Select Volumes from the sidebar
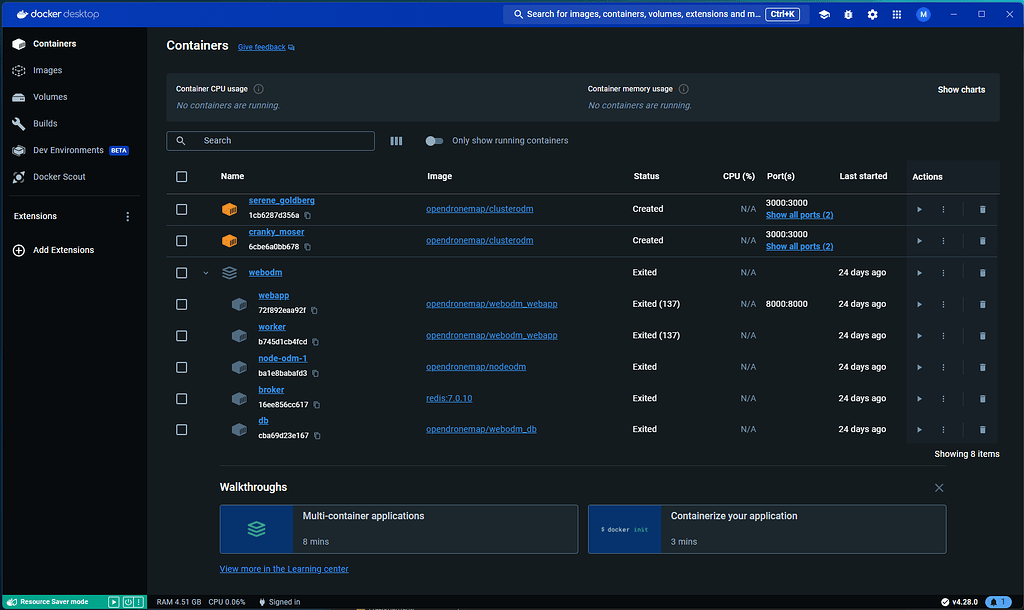The image size is (1024, 610). click(x=47, y=96)
